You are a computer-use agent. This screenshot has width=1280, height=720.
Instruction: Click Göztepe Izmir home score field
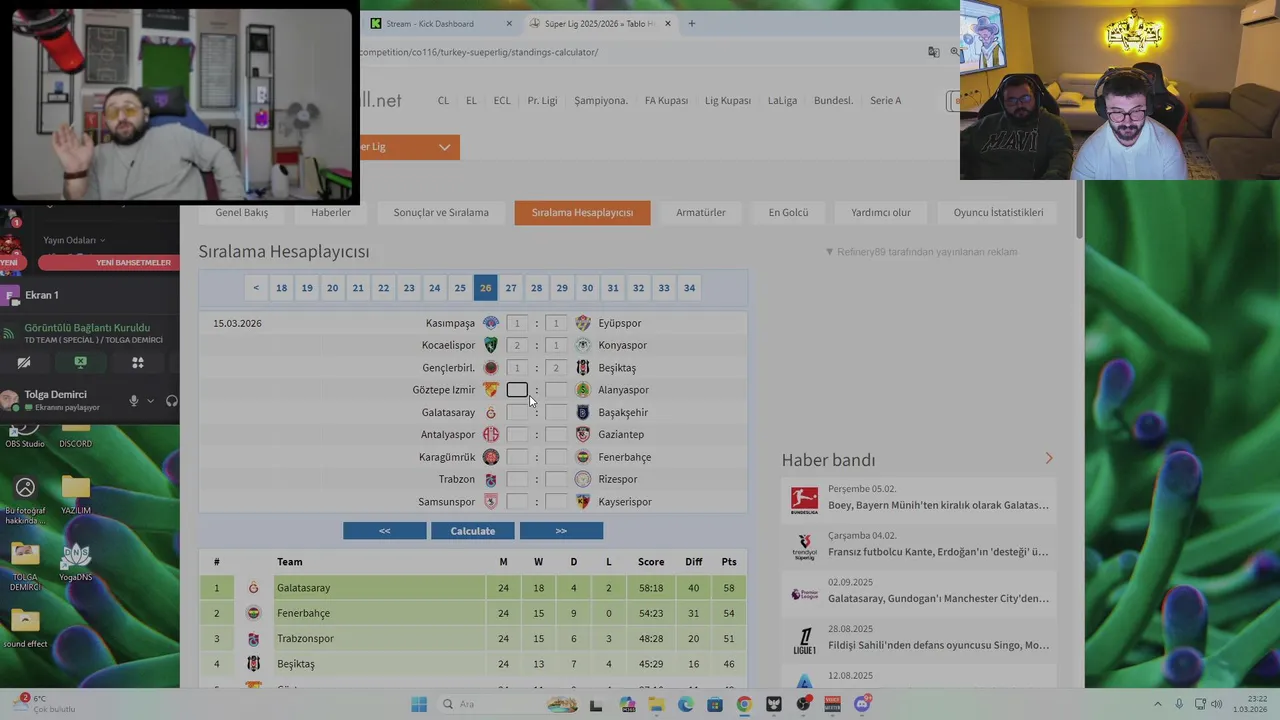click(517, 390)
